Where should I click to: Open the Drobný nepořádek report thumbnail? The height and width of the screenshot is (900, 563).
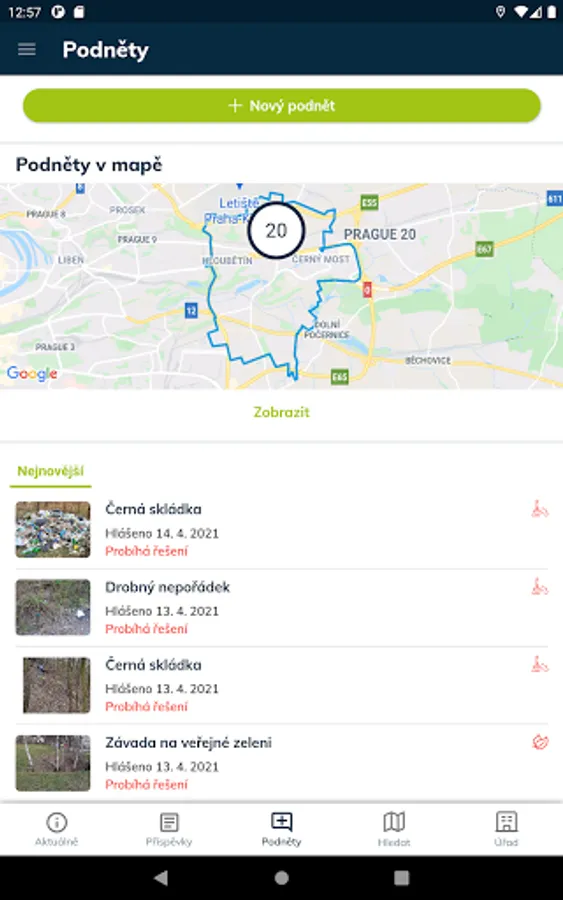[x=53, y=607]
